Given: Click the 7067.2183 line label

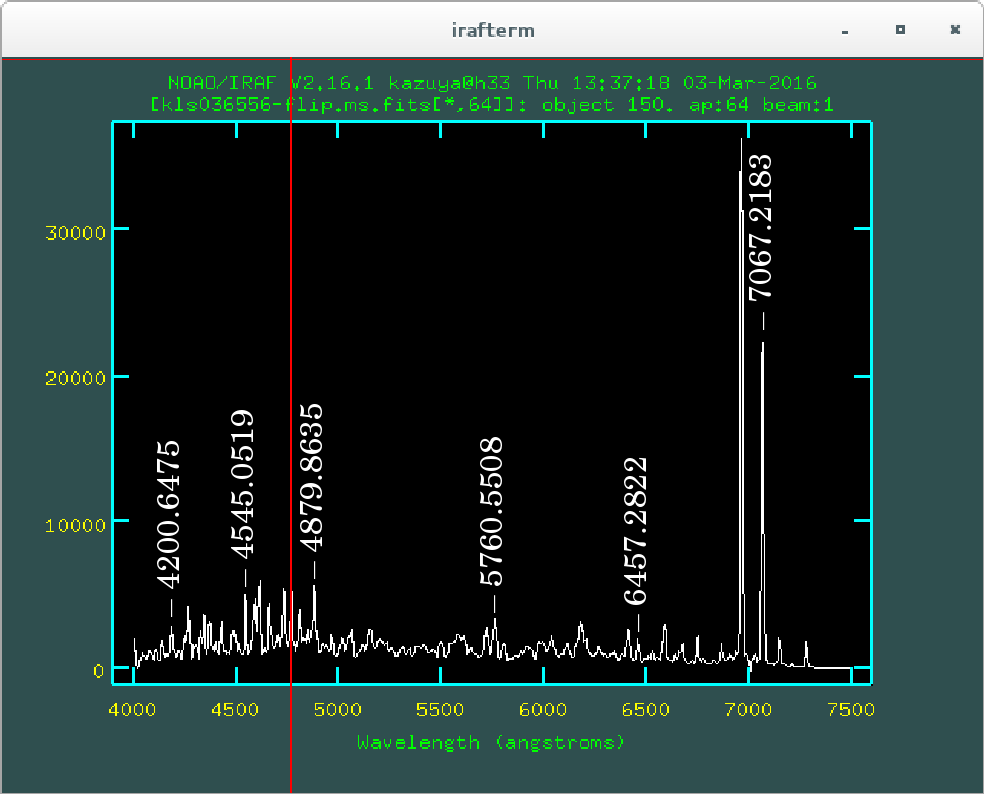Looking at the screenshot, I should 760,228.
